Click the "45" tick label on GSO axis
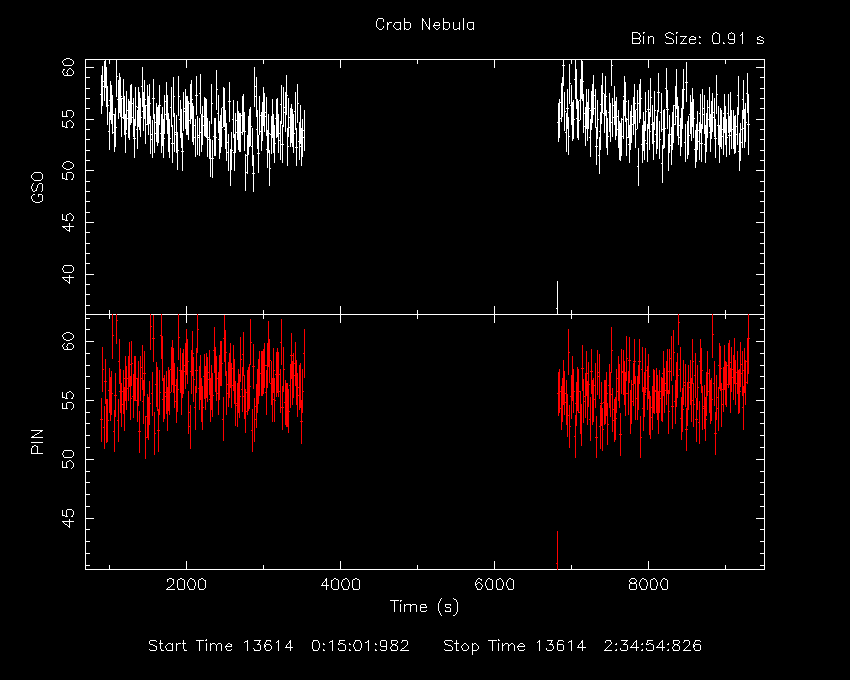The width and height of the screenshot is (850, 680). 68,222
